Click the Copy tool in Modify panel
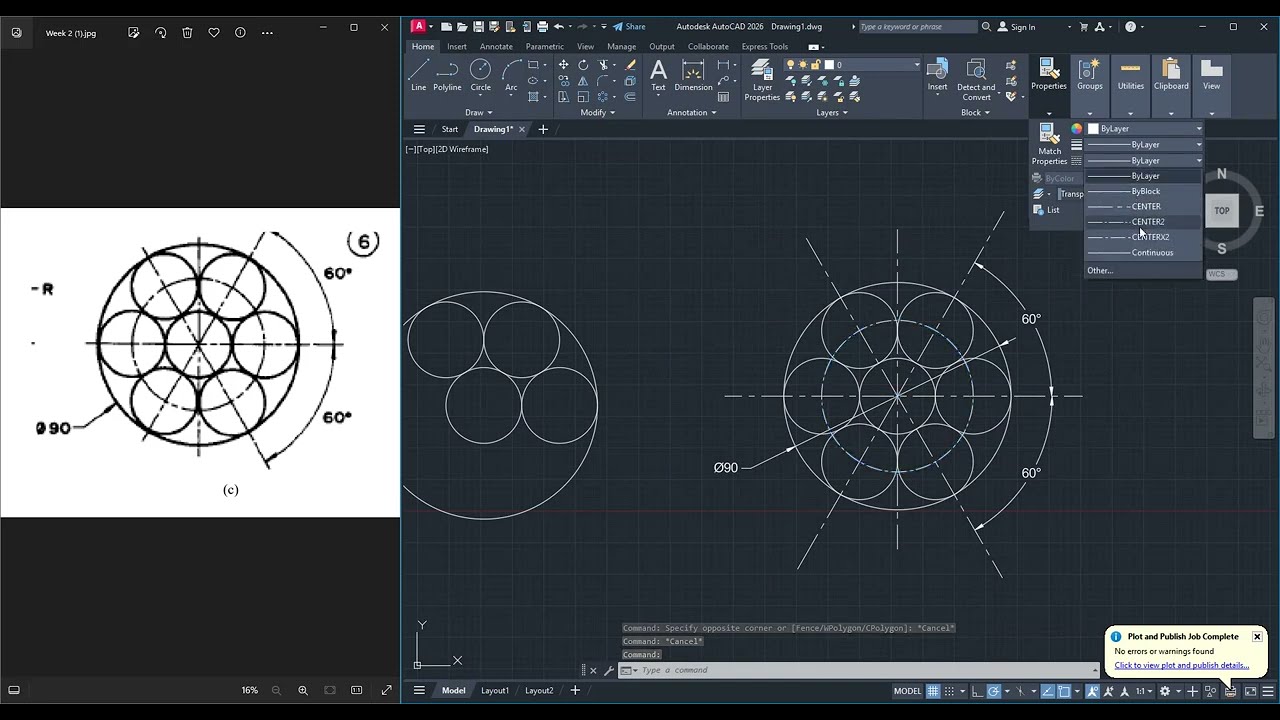1280x720 pixels. point(564,81)
